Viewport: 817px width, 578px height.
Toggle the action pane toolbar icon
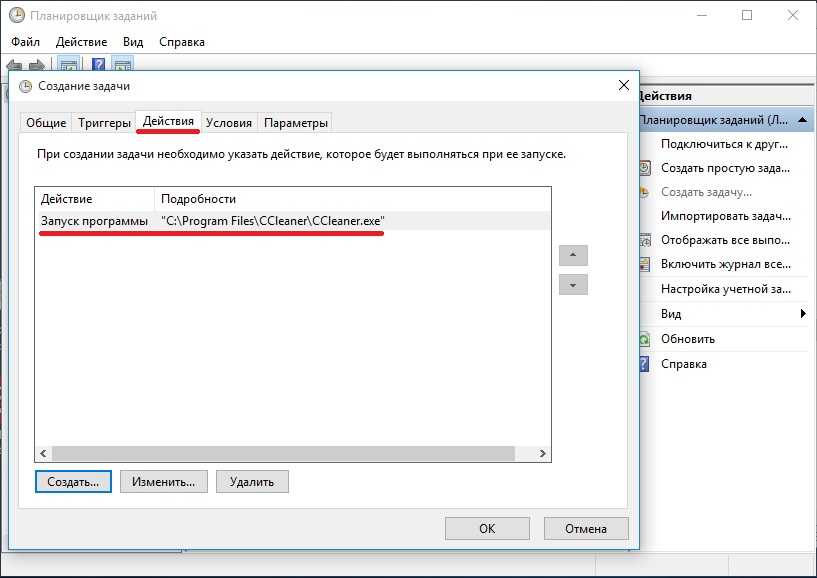[122, 64]
